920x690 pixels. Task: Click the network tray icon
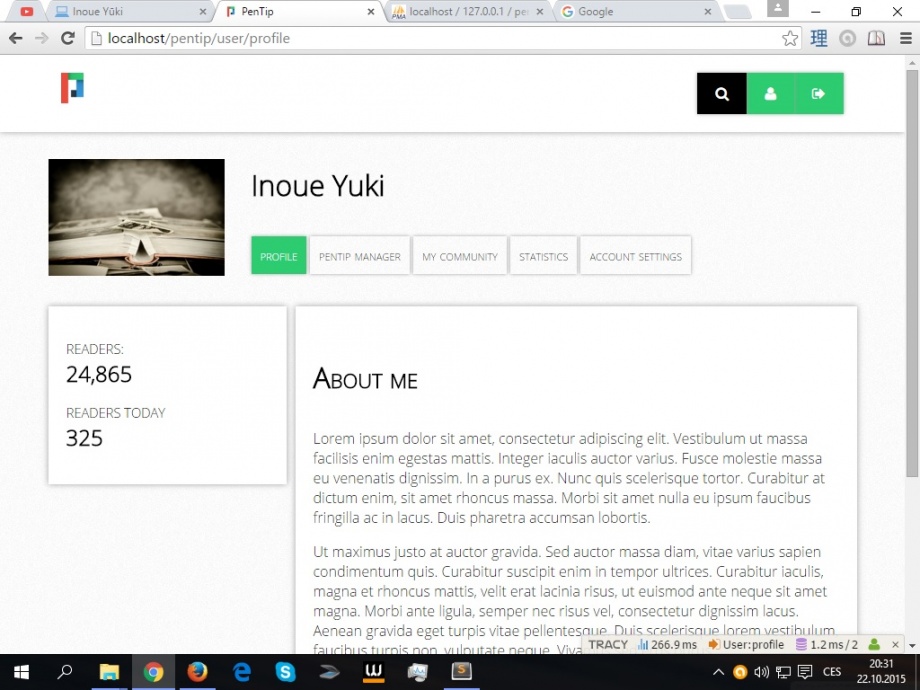[x=783, y=672]
